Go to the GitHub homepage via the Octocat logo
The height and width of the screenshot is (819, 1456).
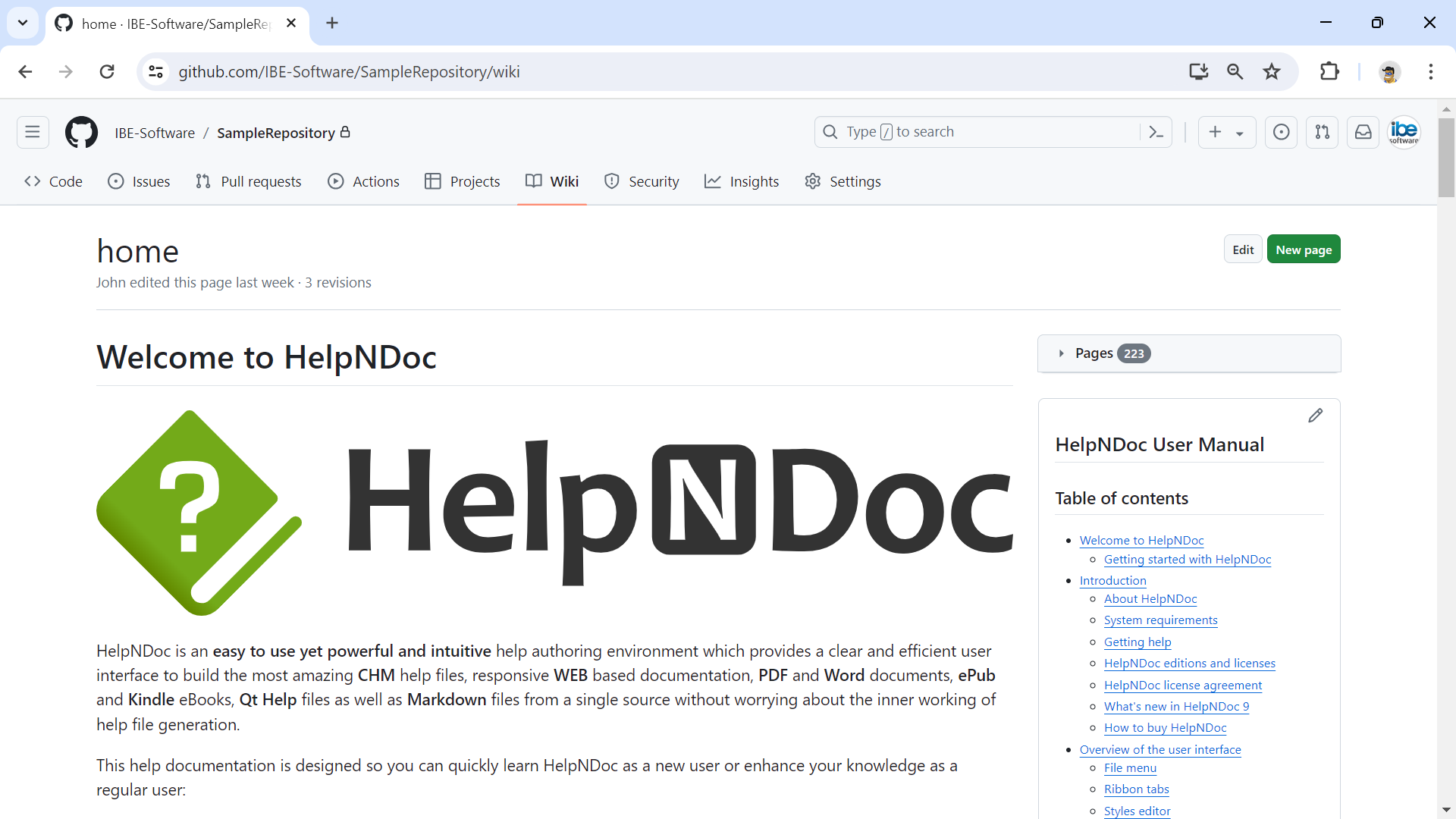[x=81, y=132]
